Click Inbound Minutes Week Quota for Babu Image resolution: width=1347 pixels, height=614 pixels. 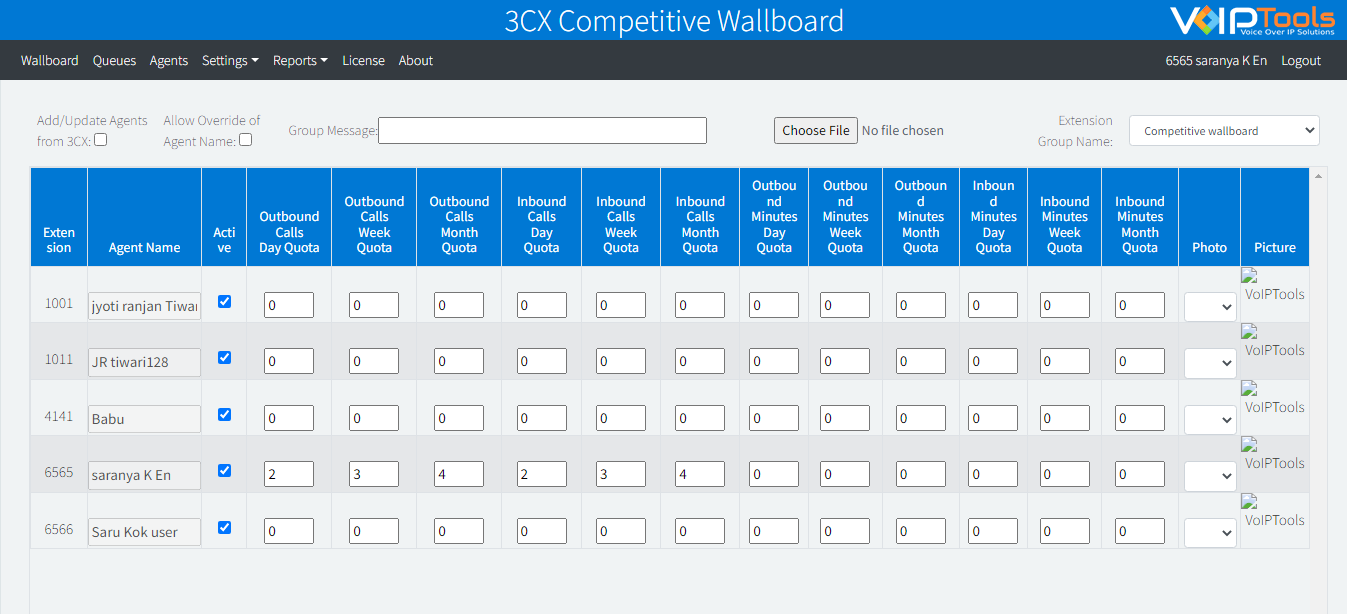pyautogui.click(x=1065, y=418)
